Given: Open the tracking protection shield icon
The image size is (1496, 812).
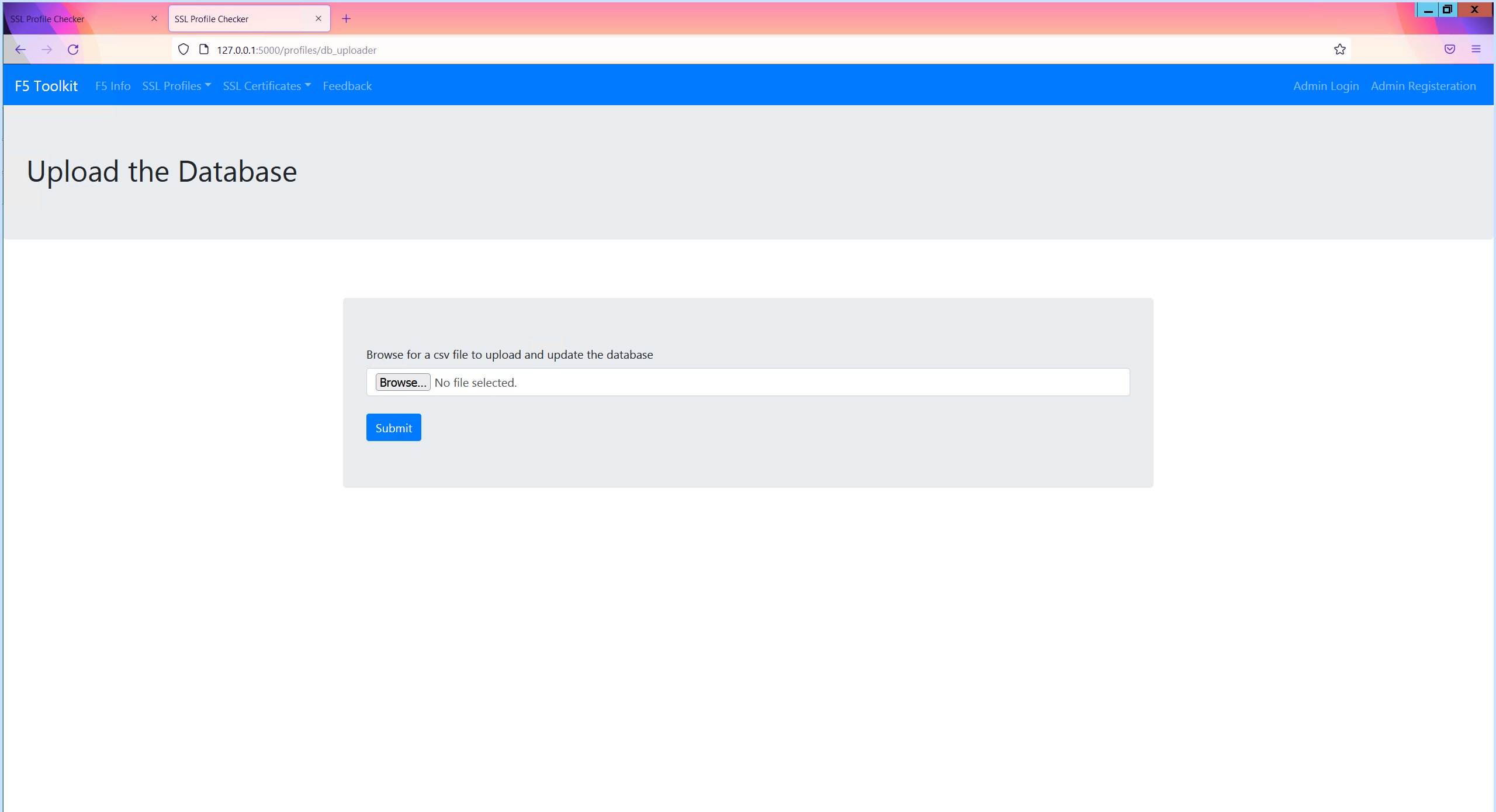Looking at the screenshot, I should [183, 50].
